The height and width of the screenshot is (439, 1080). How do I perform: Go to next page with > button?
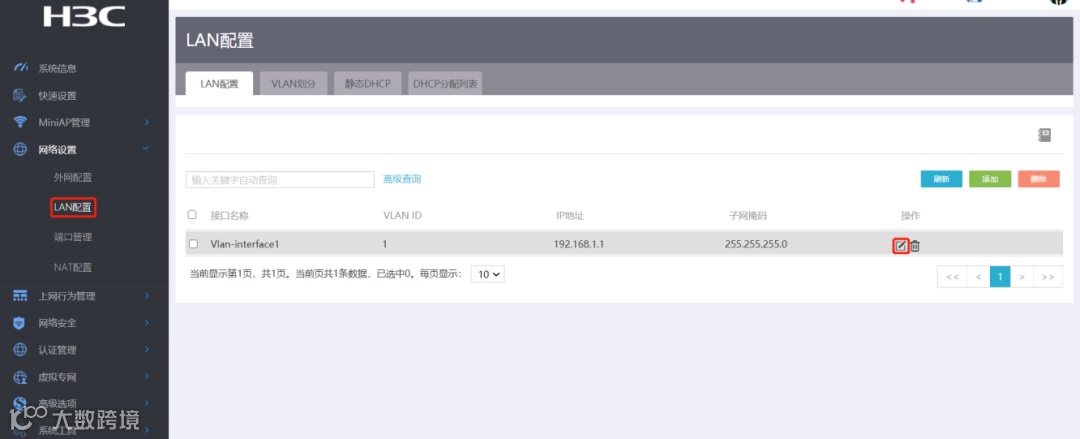[1022, 276]
